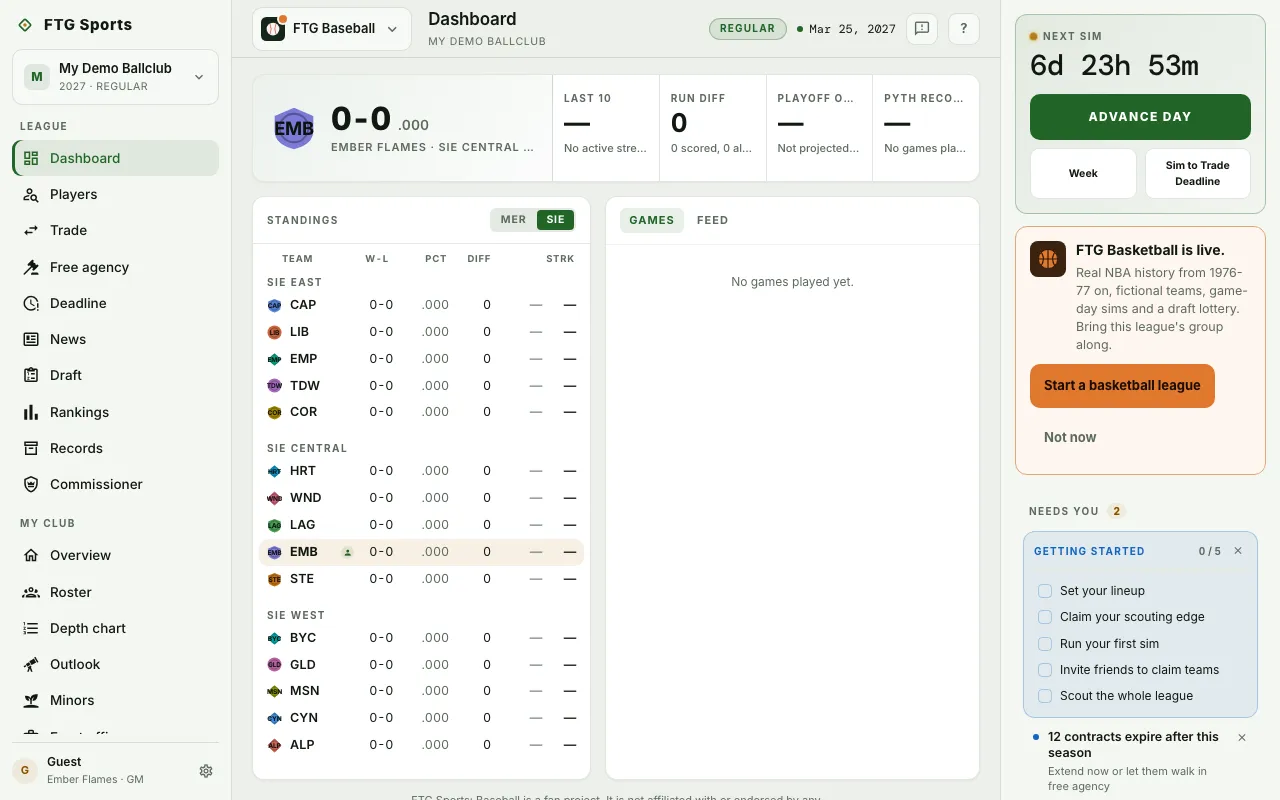Switch standings to SIE league

click(x=555, y=220)
